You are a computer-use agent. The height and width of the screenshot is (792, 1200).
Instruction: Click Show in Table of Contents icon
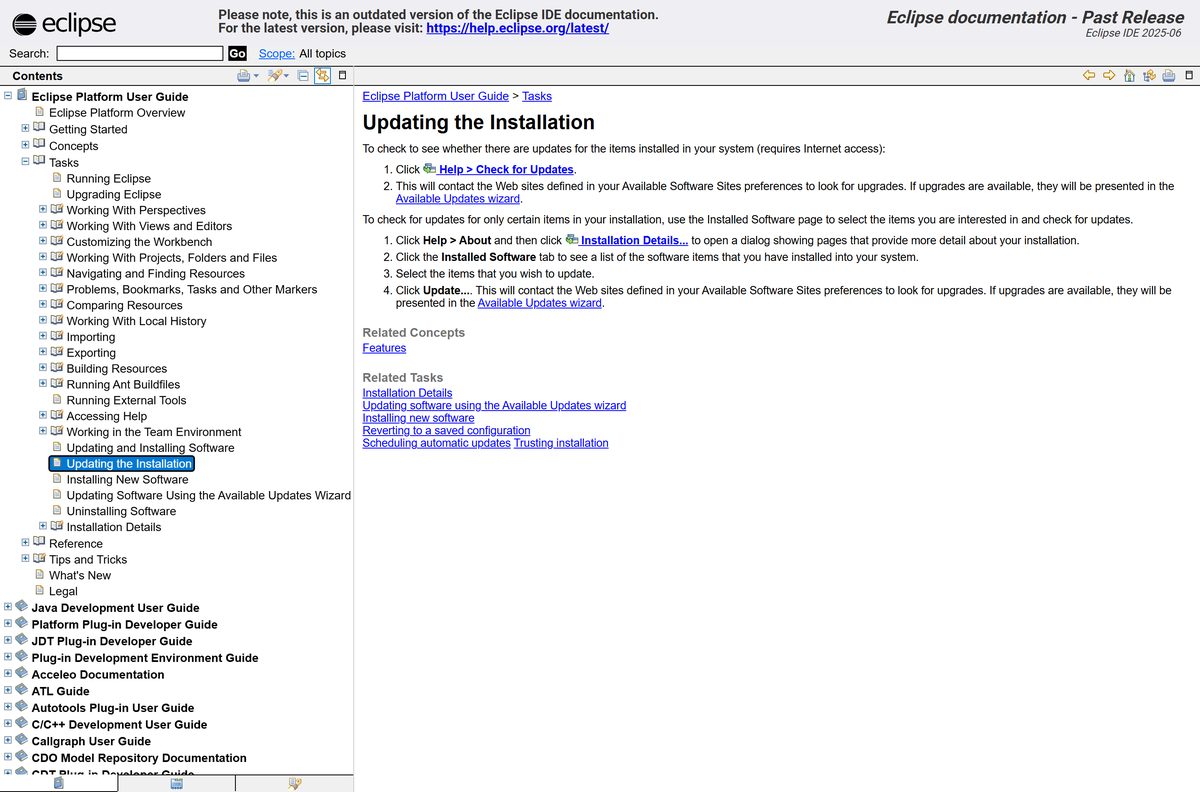[1149, 76]
